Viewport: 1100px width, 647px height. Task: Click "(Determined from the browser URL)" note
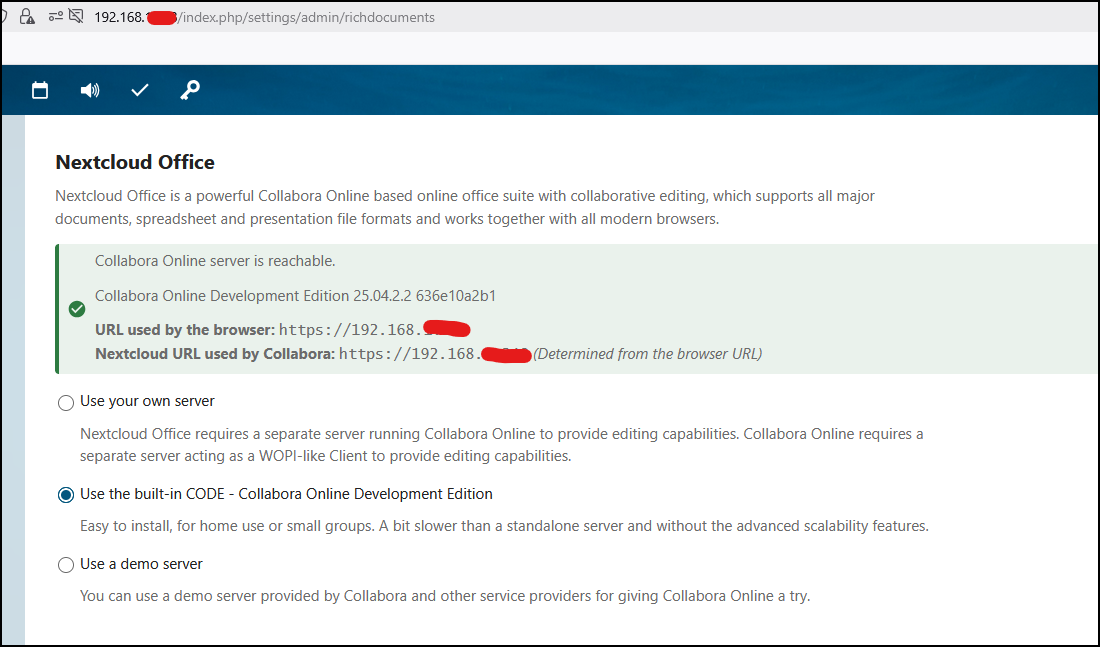[x=648, y=354]
